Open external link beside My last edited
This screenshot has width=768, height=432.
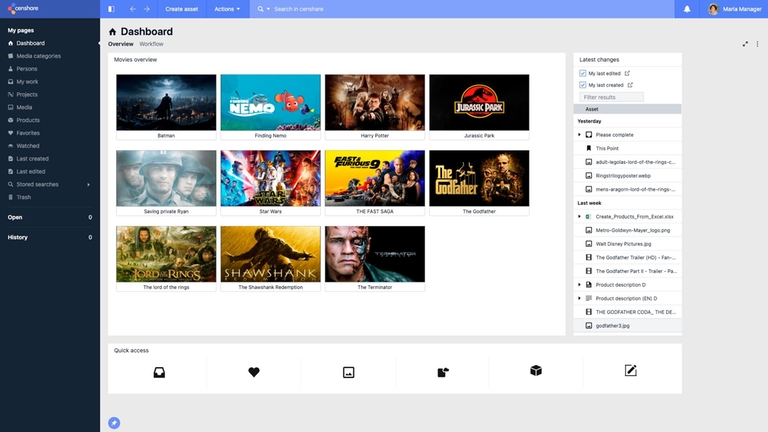coord(627,73)
